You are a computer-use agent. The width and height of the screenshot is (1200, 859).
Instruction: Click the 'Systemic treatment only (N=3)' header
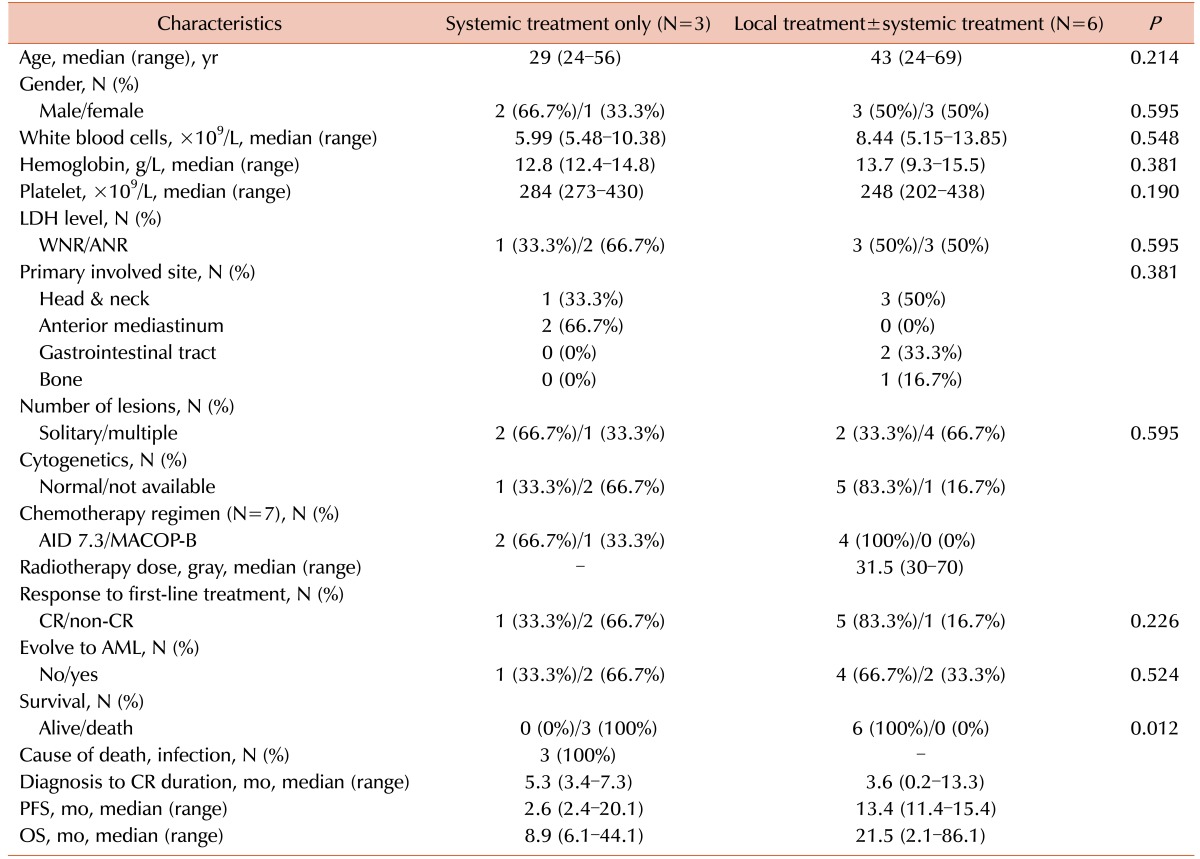(578, 23)
